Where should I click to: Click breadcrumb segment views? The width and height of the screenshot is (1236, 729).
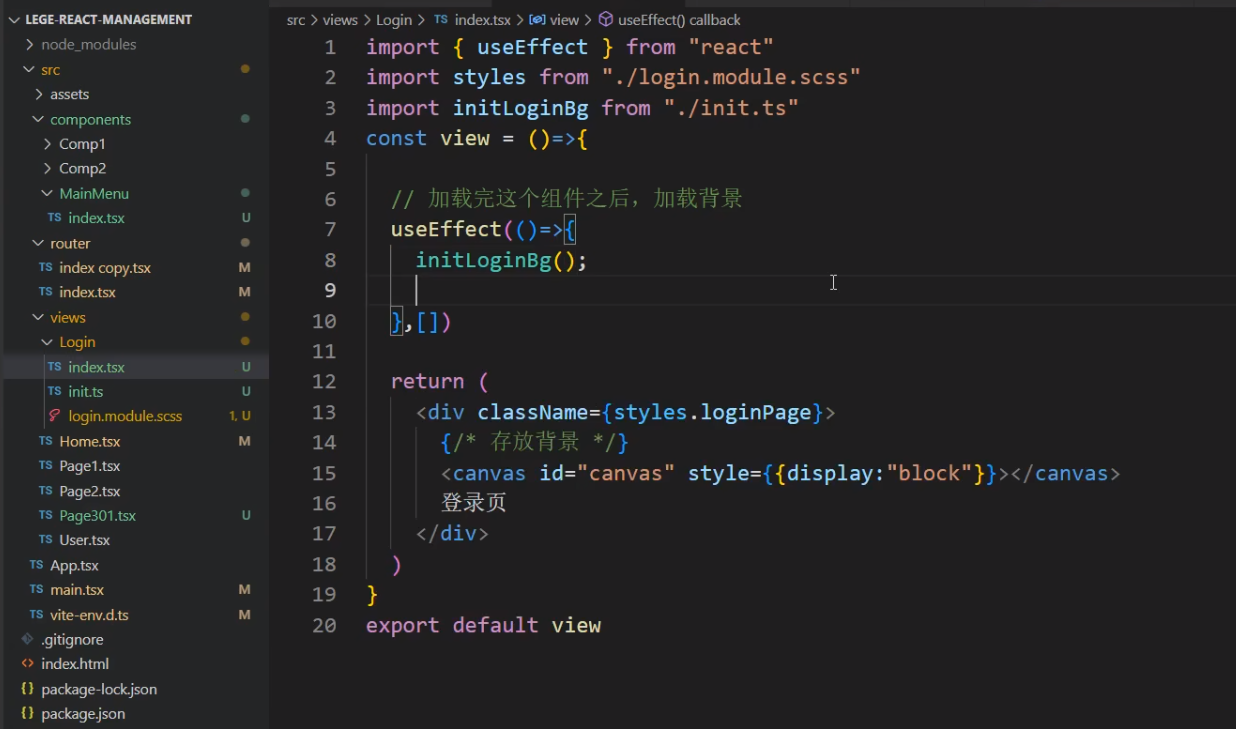pos(340,20)
